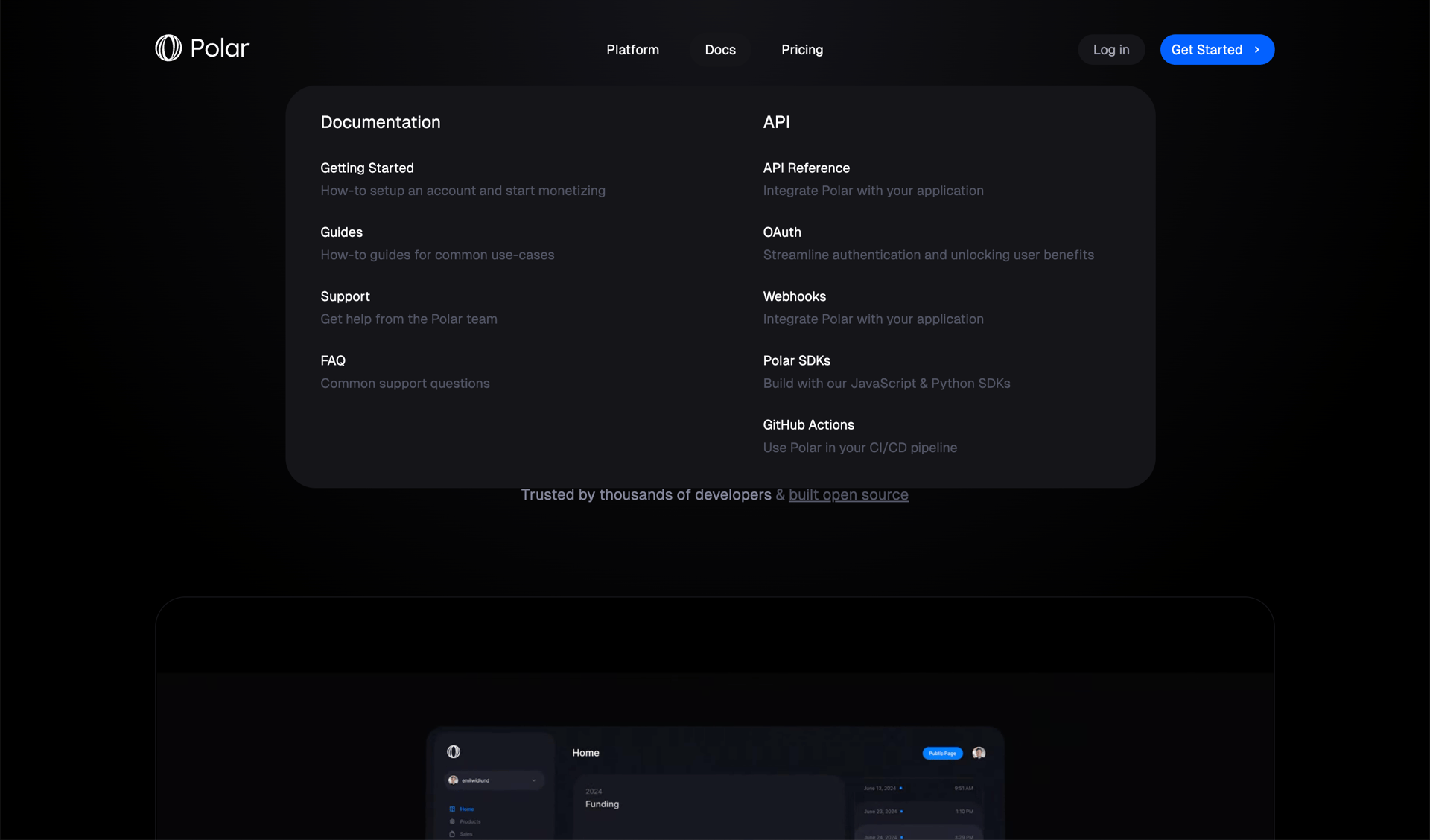Open the Getting Started documentation link
The width and height of the screenshot is (1430, 840).
pyautogui.click(x=366, y=168)
